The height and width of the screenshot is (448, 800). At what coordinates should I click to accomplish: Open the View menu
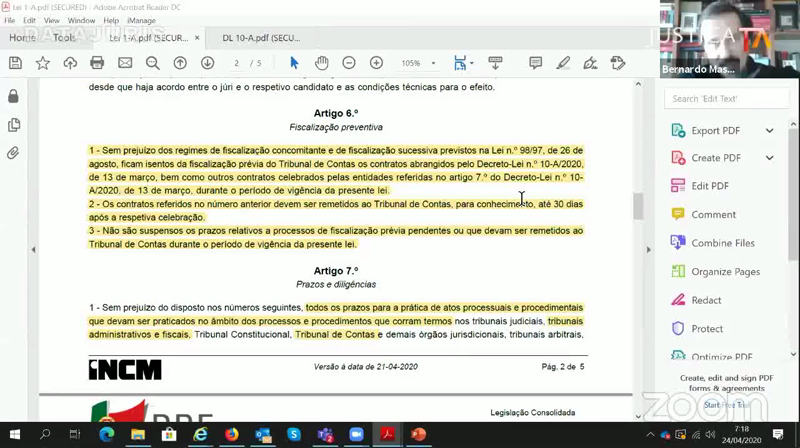[51, 20]
